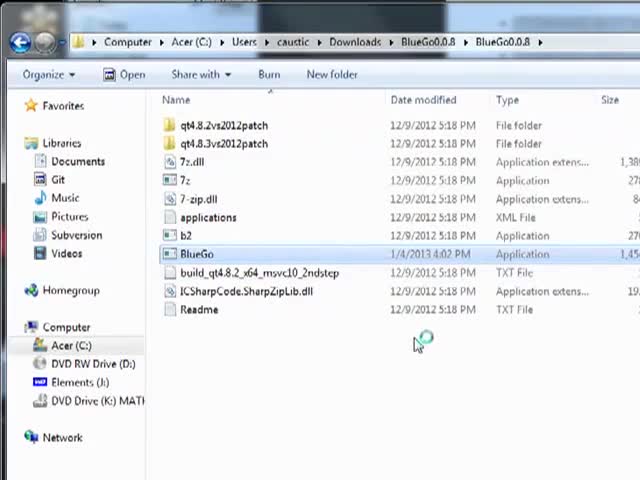640x480 pixels.
Task: Click the Computer icon in navigation pane
Action: click(31, 327)
